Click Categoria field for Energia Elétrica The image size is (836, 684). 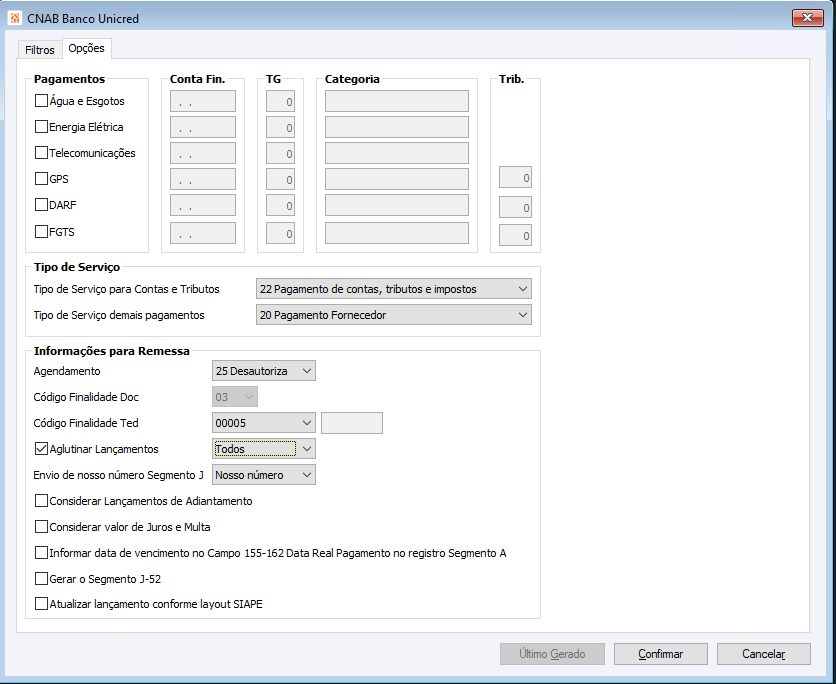[x=397, y=127]
